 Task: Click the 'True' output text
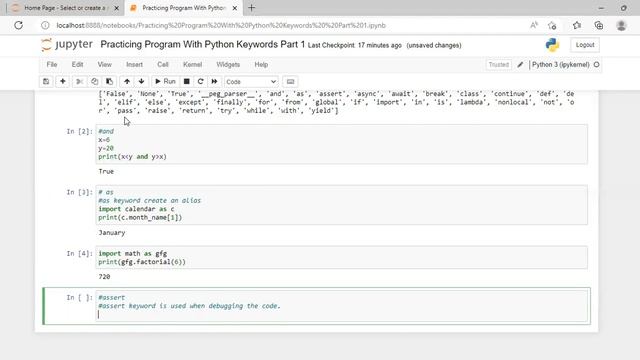point(106,171)
